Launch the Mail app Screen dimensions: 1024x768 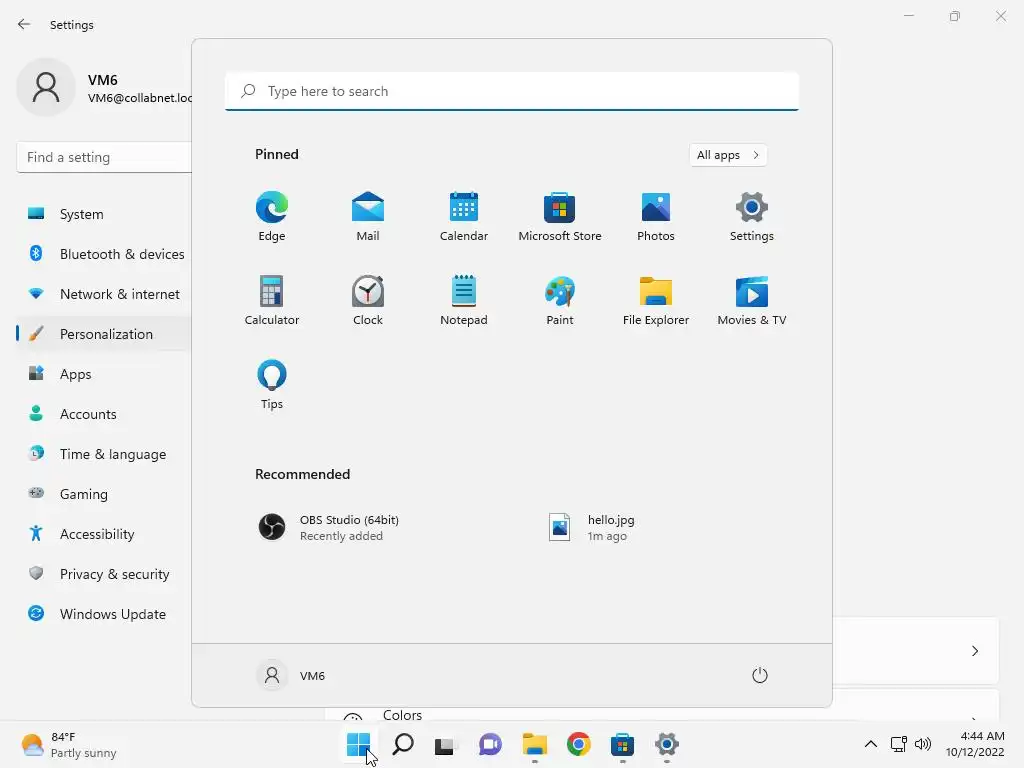368,217
